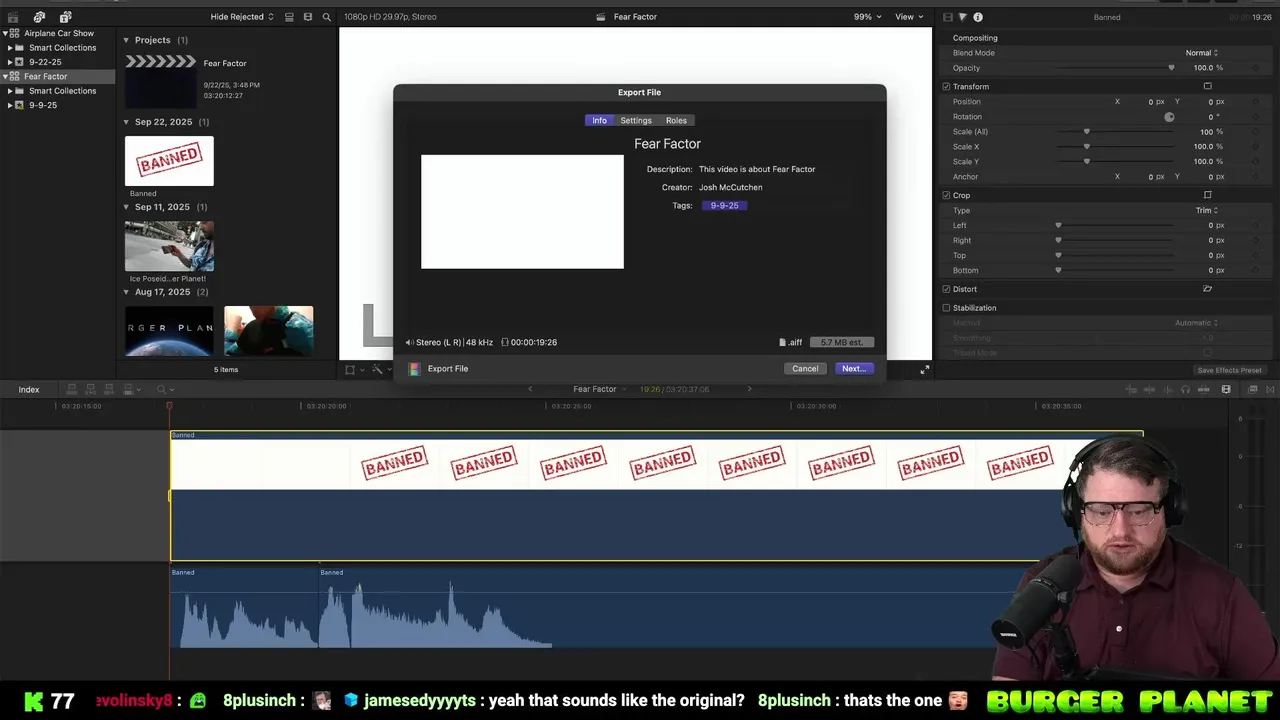
Task: Open the timeline Index panel
Action: pos(29,390)
